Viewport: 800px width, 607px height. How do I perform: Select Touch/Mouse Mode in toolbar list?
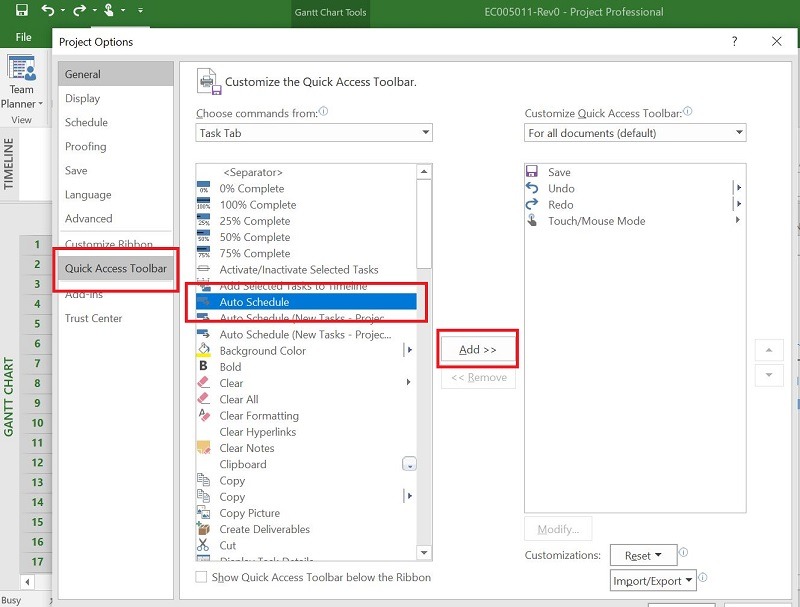(x=635, y=221)
